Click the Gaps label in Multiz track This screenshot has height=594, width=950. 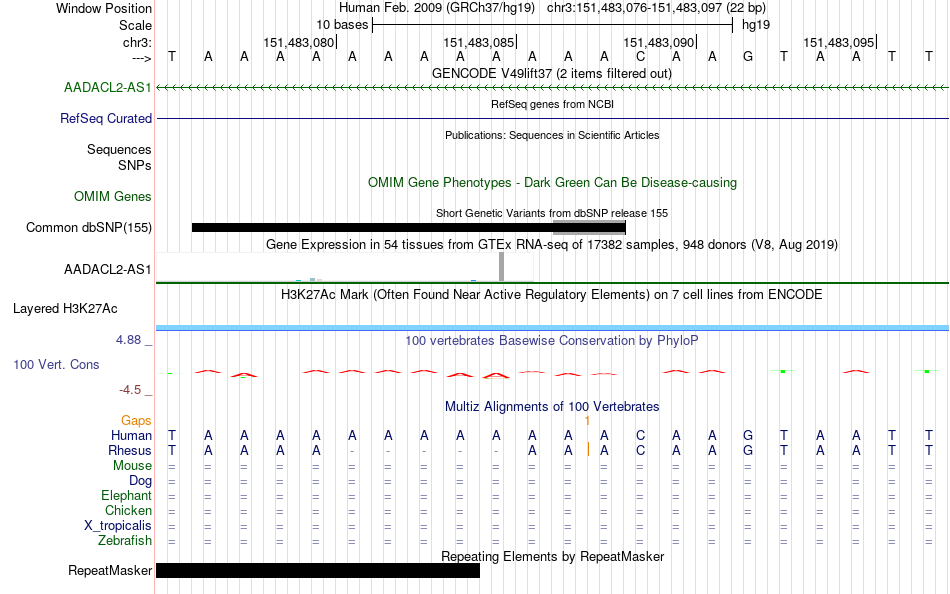pyautogui.click(x=136, y=421)
